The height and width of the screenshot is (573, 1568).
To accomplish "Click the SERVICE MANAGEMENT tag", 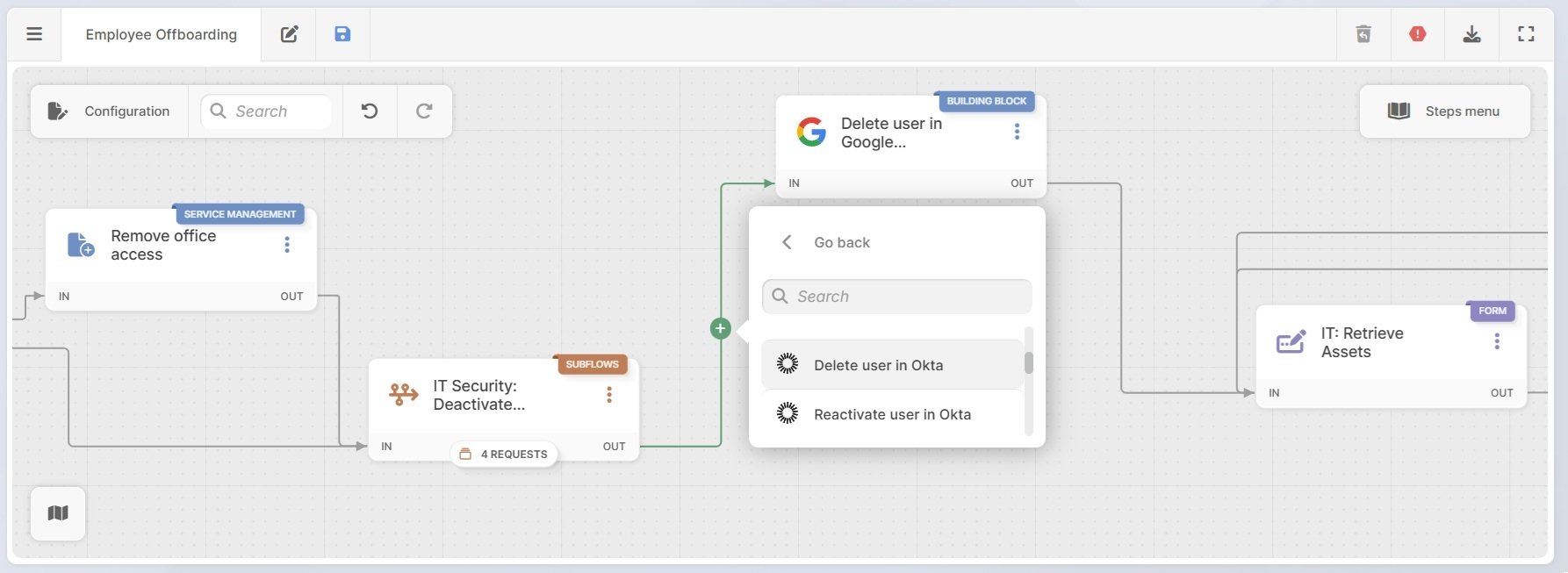I will [x=240, y=214].
